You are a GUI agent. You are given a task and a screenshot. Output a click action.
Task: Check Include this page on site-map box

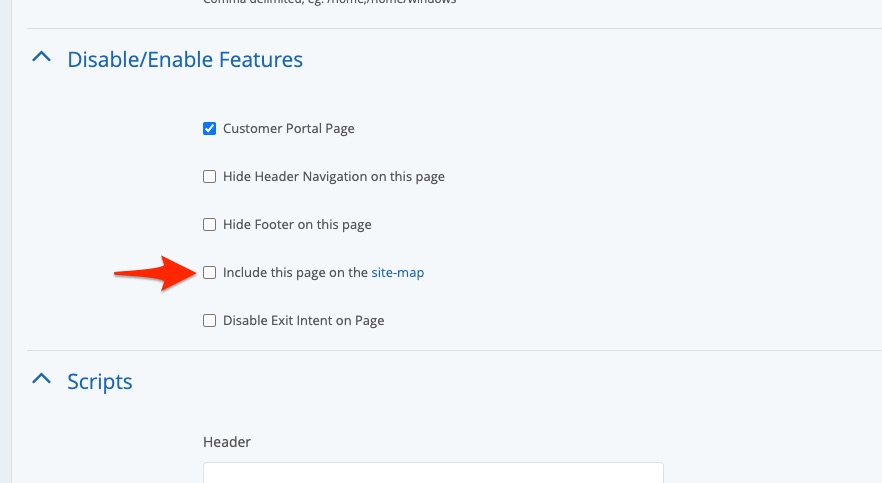pos(210,272)
